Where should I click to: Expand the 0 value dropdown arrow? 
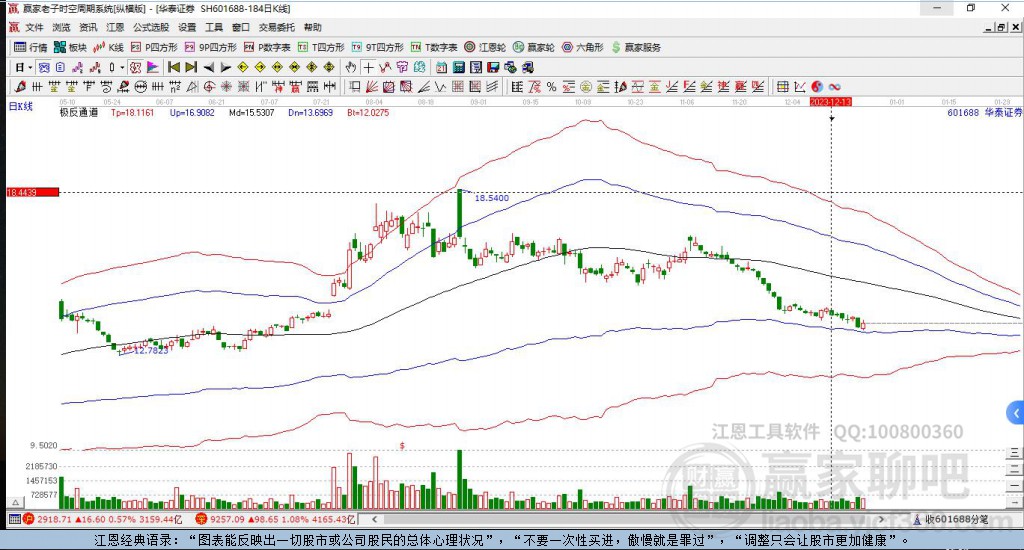(x=122, y=67)
